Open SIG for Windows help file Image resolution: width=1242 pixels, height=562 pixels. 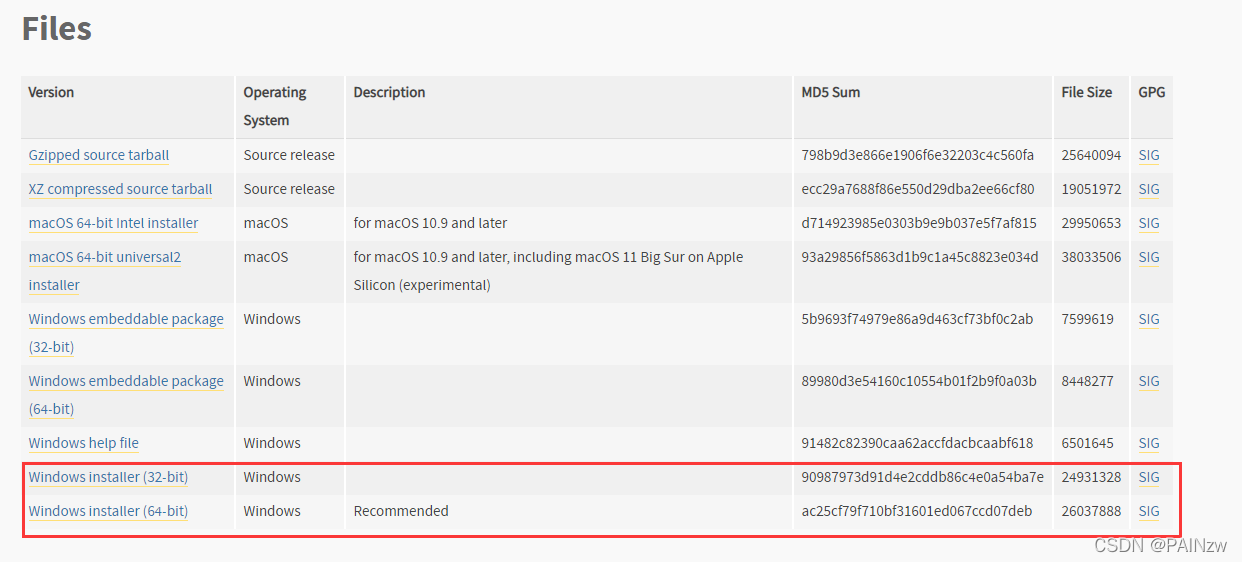click(1149, 443)
